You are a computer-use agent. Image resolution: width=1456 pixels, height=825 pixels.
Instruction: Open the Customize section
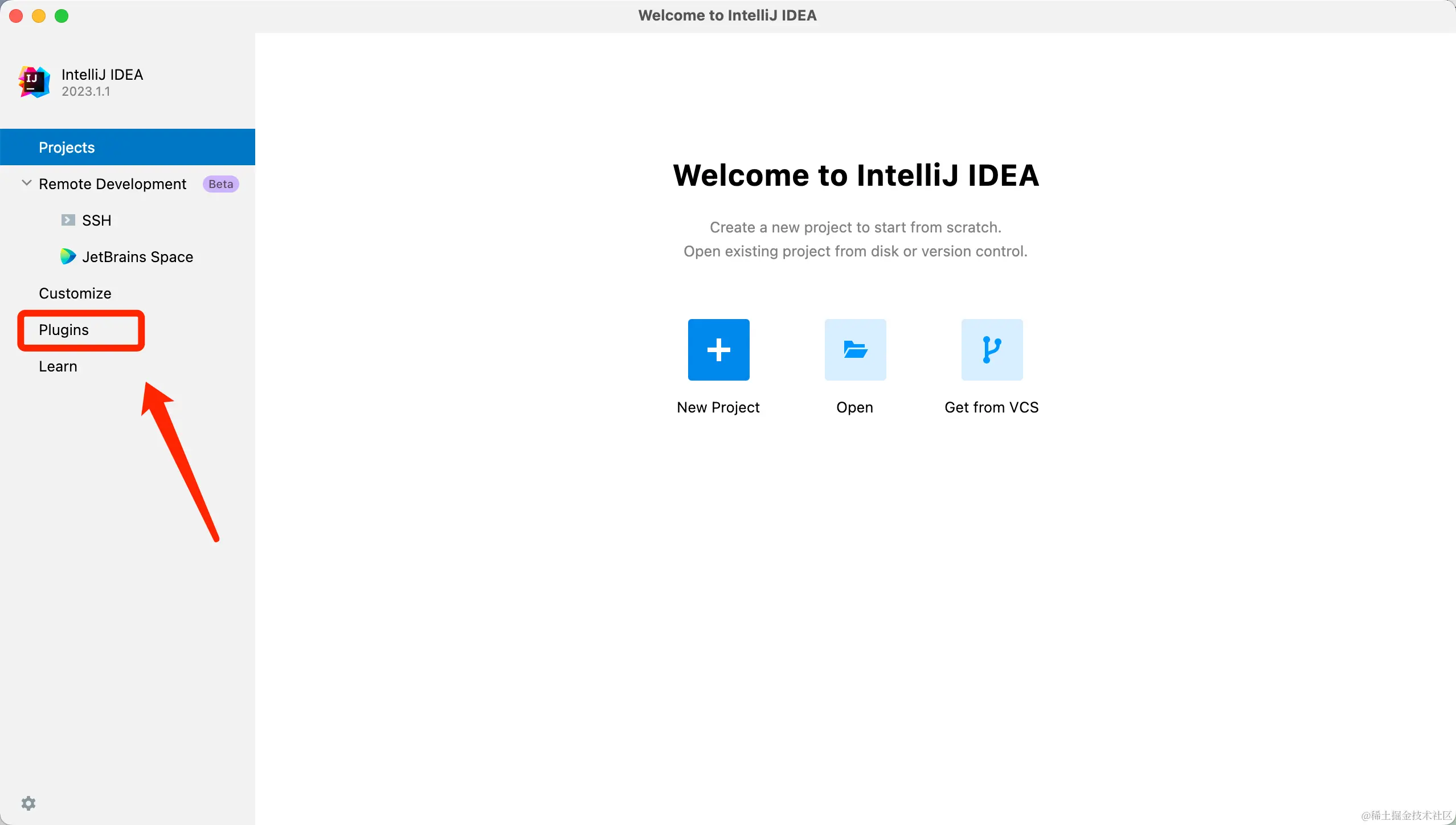click(75, 293)
